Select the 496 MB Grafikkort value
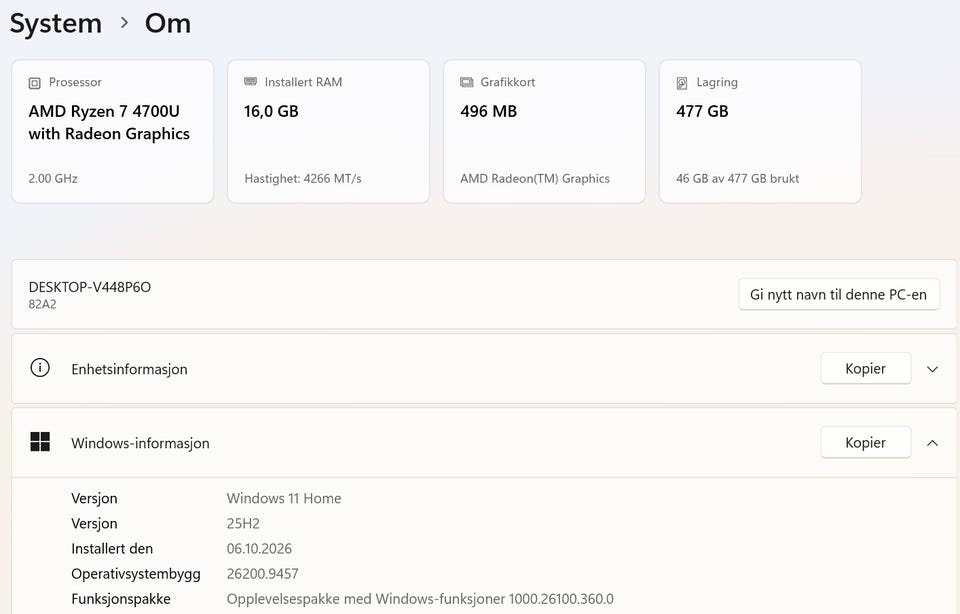 click(489, 111)
